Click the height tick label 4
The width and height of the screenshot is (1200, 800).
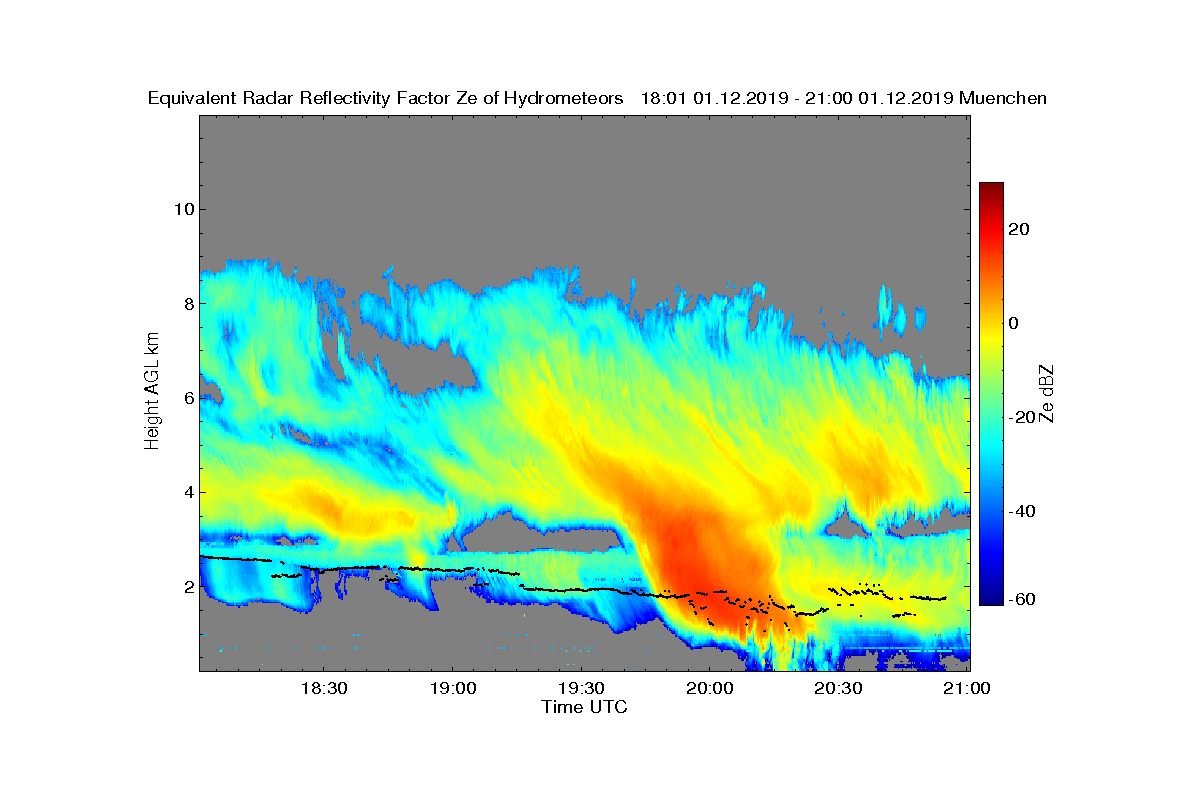pos(187,492)
